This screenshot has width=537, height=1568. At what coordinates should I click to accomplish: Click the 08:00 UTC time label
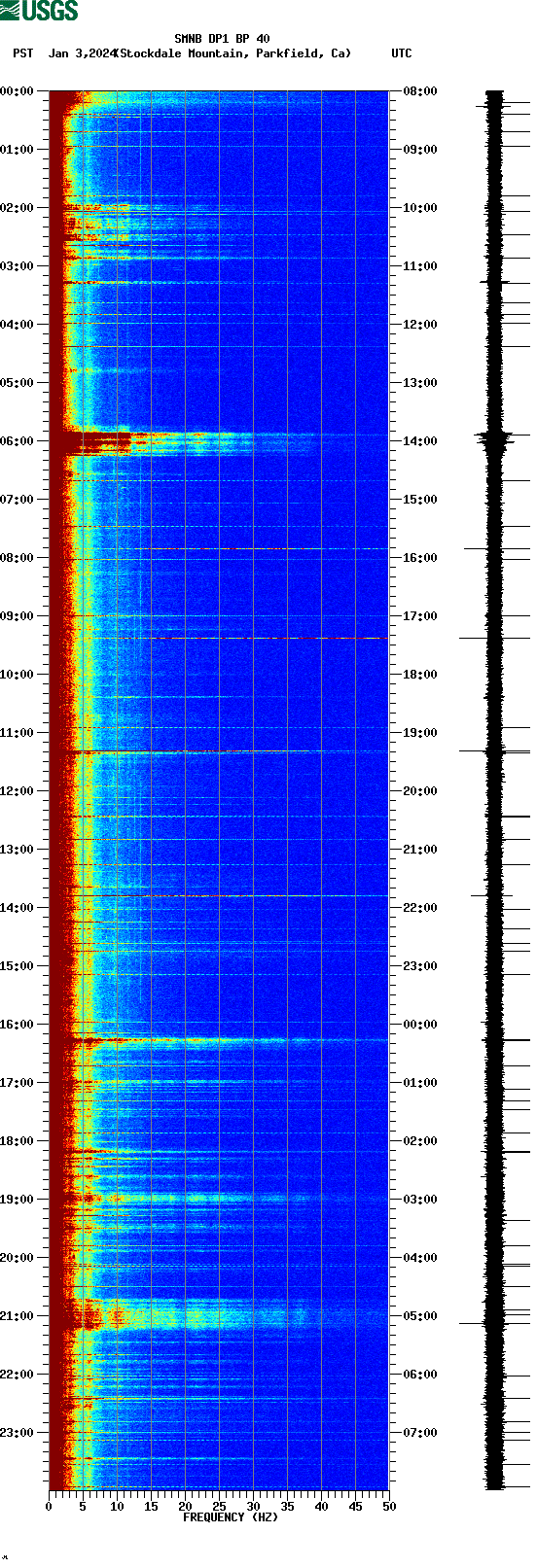click(x=420, y=91)
